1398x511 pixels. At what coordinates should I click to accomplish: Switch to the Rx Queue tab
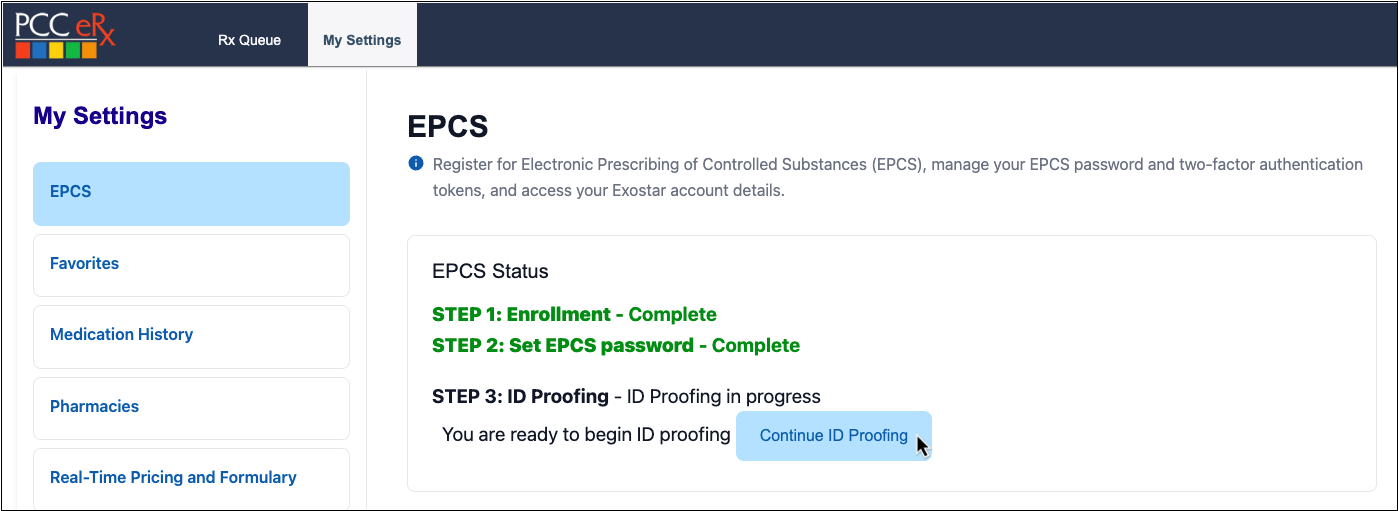click(x=249, y=40)
